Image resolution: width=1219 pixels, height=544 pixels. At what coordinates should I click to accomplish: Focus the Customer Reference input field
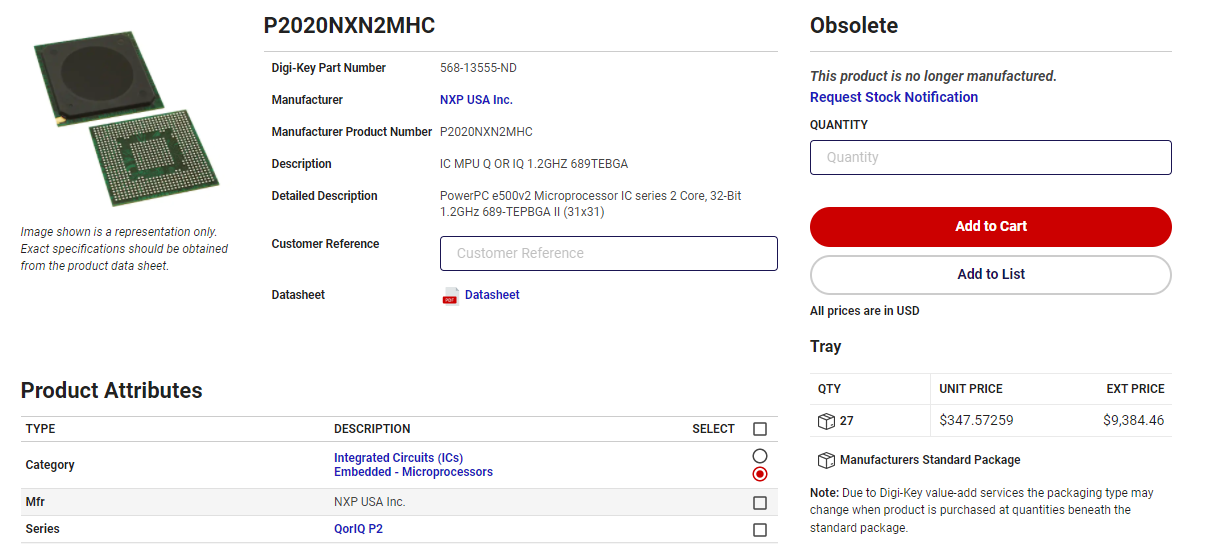click(609, 253)
